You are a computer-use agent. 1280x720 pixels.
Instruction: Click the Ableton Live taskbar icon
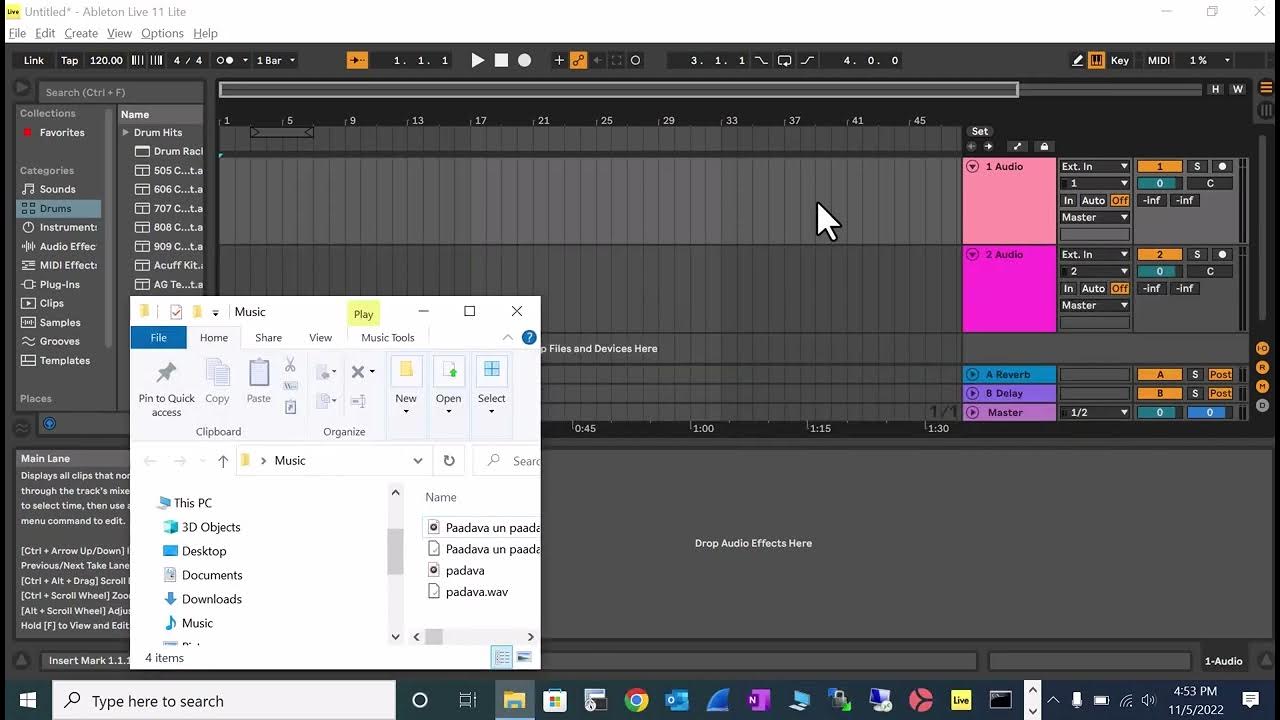click(x=961, y=700)
